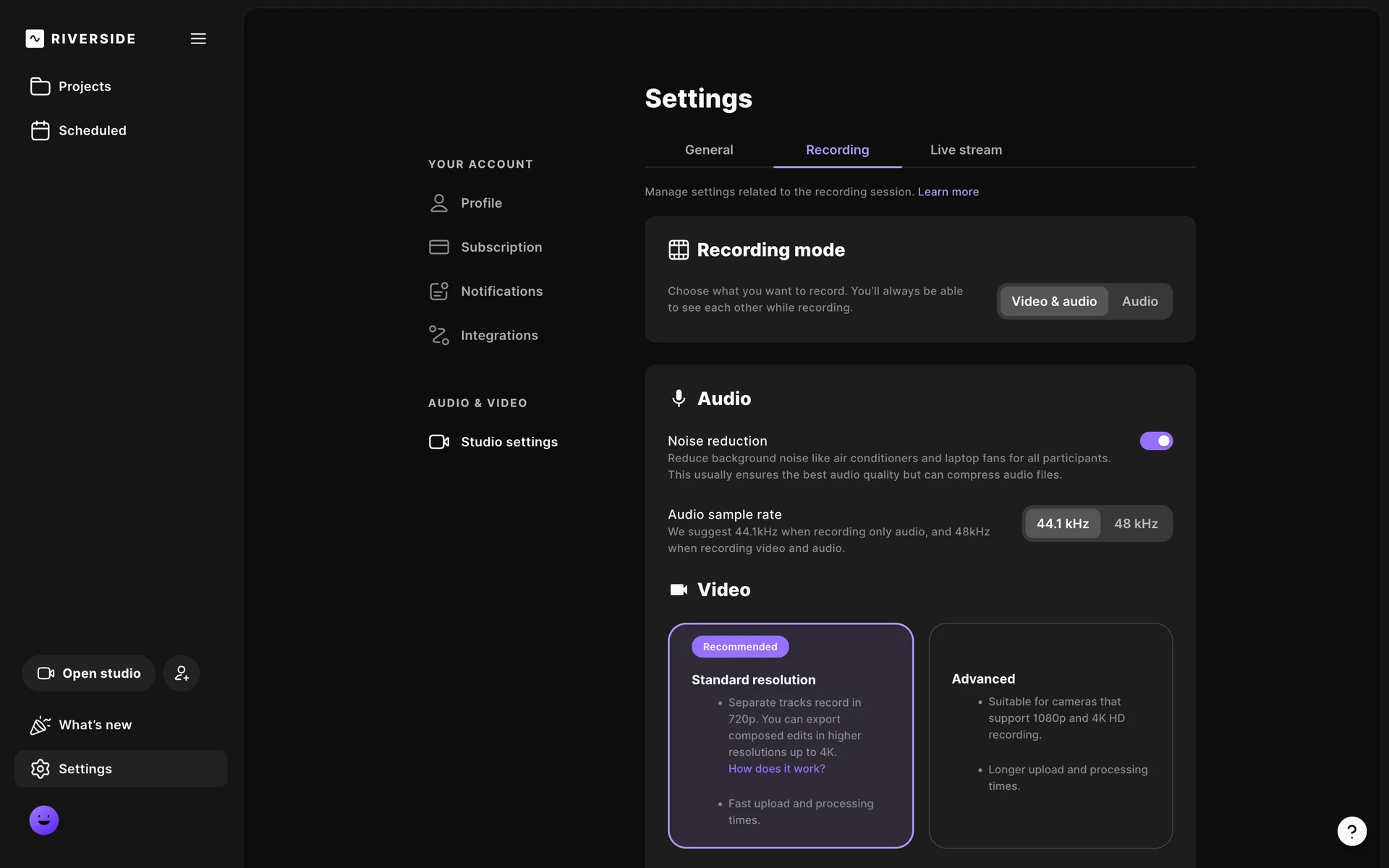This screenshot has width=1389, height=868.
Task: Click the Integrations icon in account menu
Action: pyautogui.click(x=439, y=335)
